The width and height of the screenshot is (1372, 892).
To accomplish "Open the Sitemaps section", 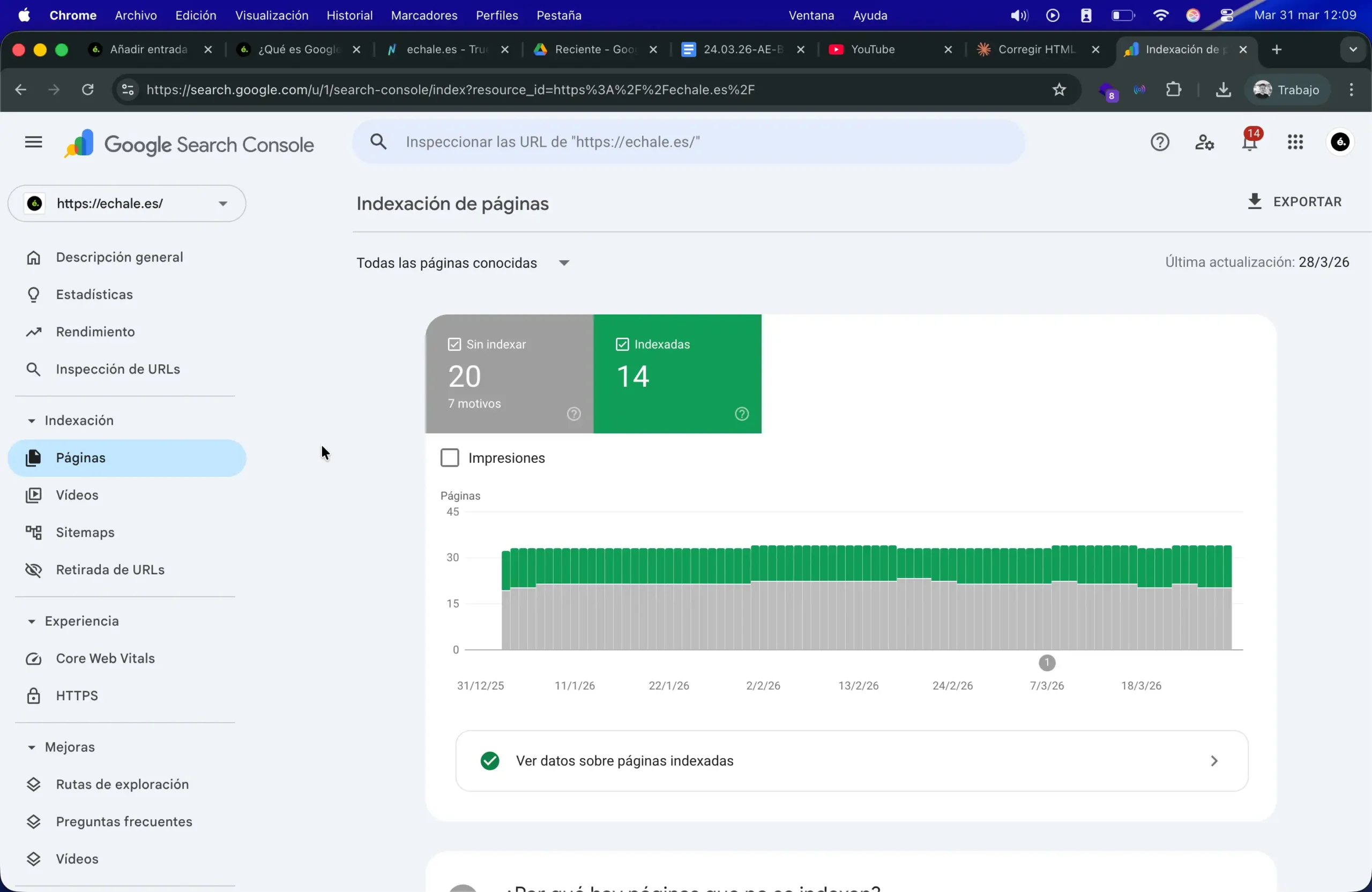I will click(85, 532).
